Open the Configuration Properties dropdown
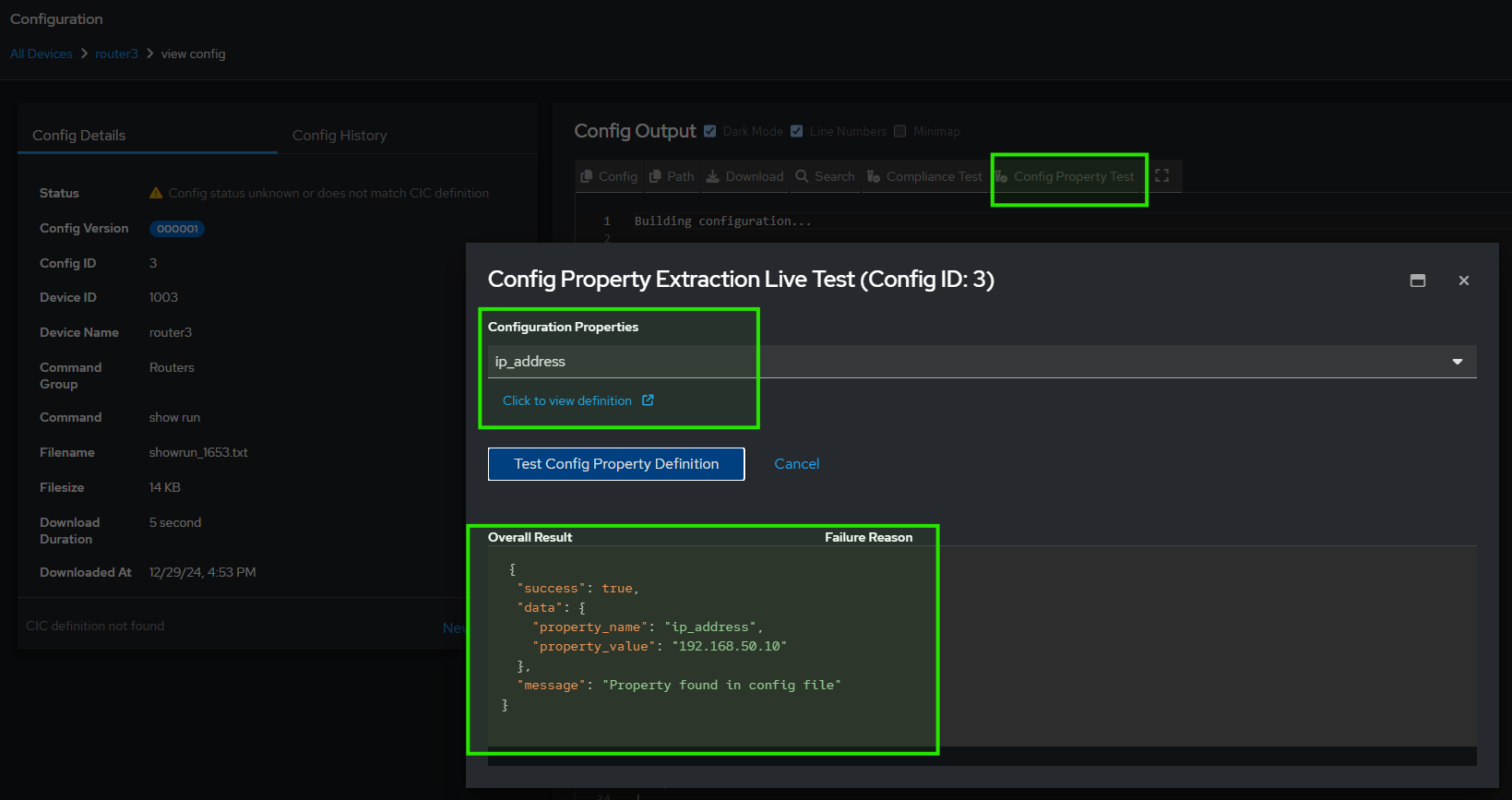The height and width of the screenshot is (800, 1512). [982, 362]
